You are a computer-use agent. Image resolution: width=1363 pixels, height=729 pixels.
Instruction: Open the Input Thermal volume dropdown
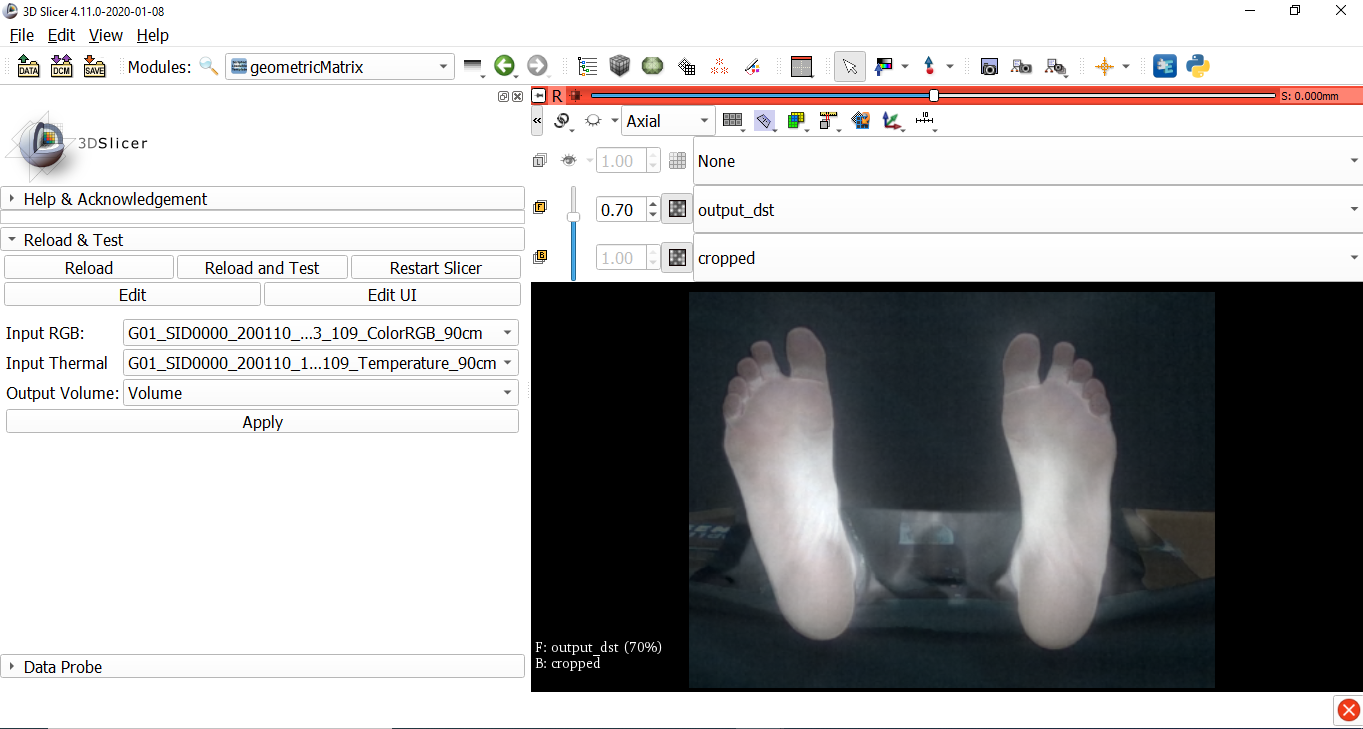pyautogui.click(x=320, y=363)
